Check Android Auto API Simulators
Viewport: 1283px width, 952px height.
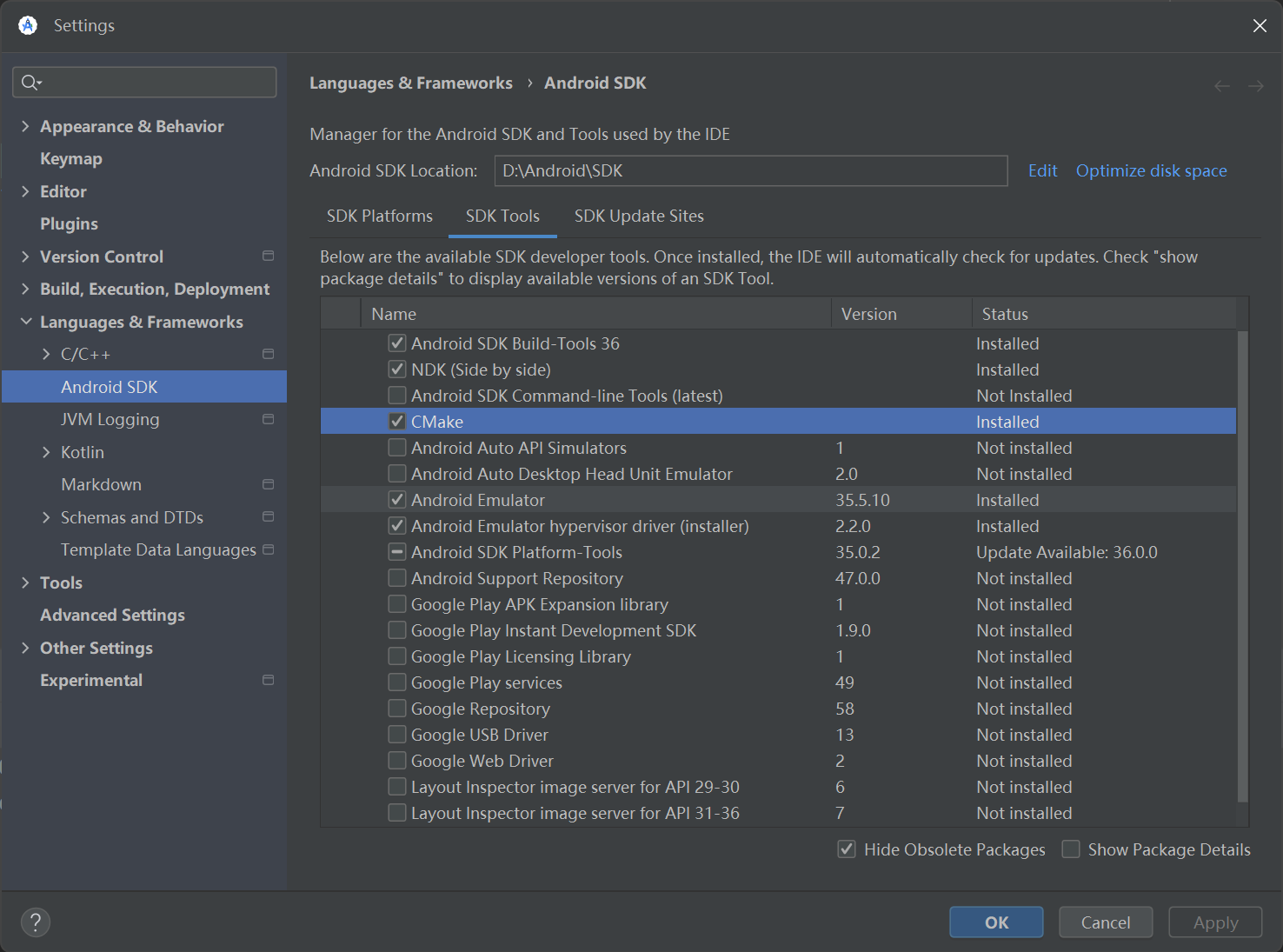(397, 448)
